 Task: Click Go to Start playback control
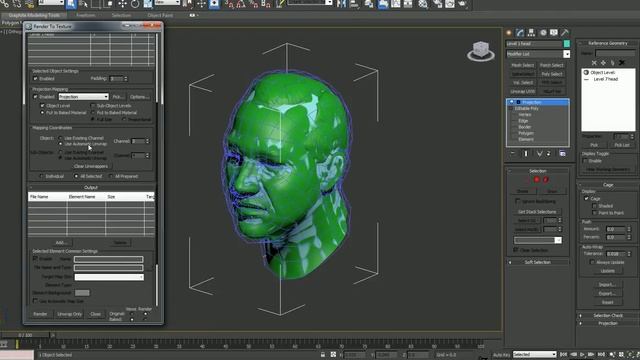(563, 355)
